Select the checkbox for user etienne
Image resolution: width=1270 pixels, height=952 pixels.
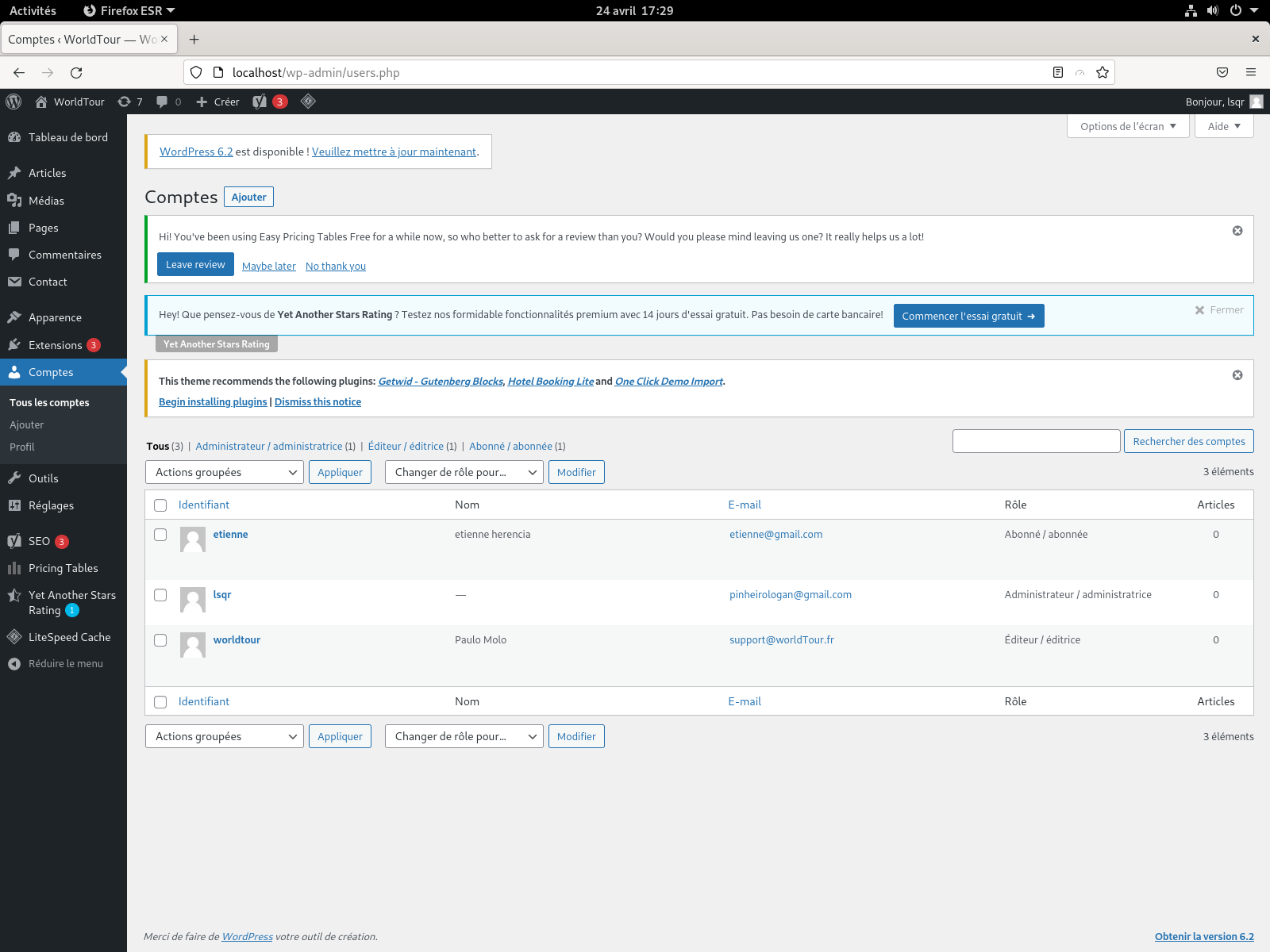(160, 535)
